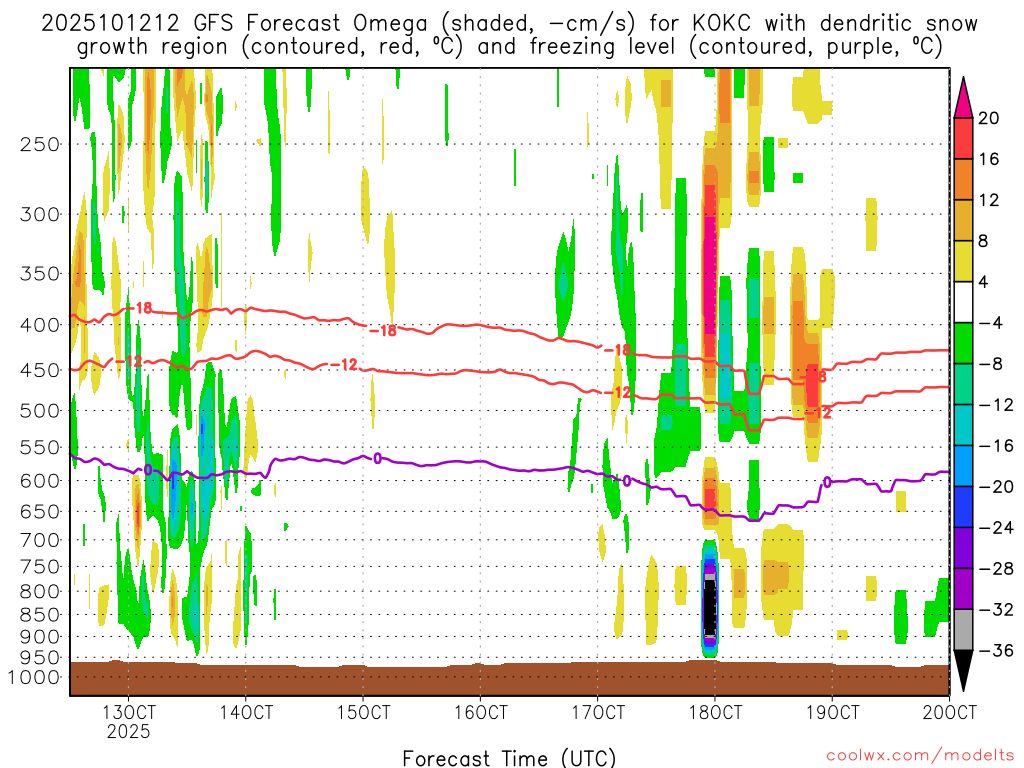Click the colorbar value label -20
This screenshot has height=768, width=1024.
[996, 487]
